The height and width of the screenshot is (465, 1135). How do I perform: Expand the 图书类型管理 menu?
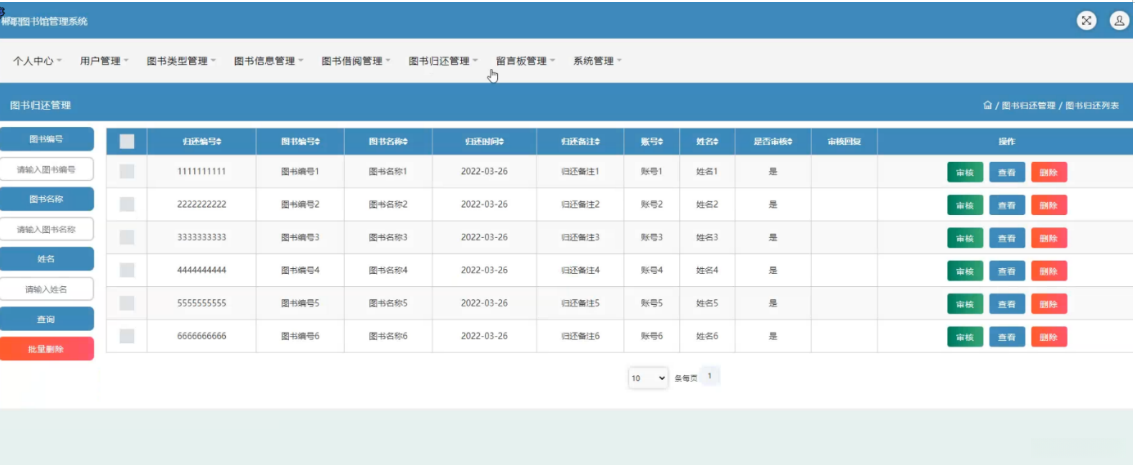click(x=181, y=61)
